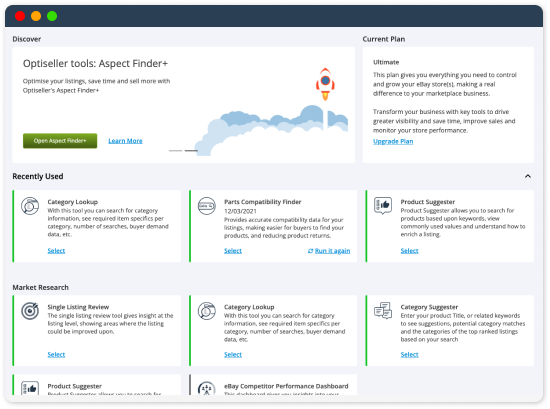Click the eBay Competitor Performance Dashboard icon

(x=206, y=388)
